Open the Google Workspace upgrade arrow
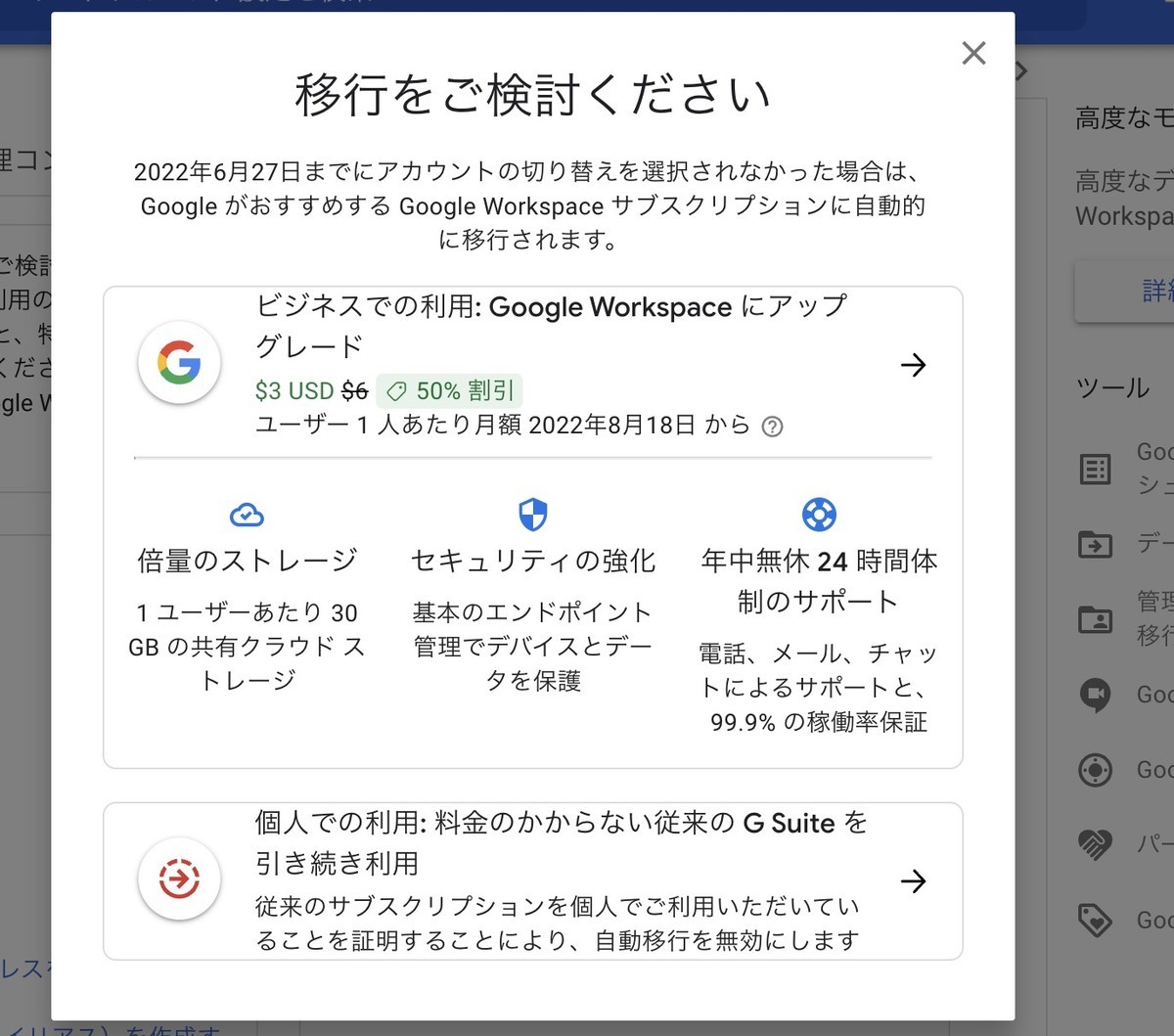The height and width of the screenshot is (1036, 1174). click(913, 365)
